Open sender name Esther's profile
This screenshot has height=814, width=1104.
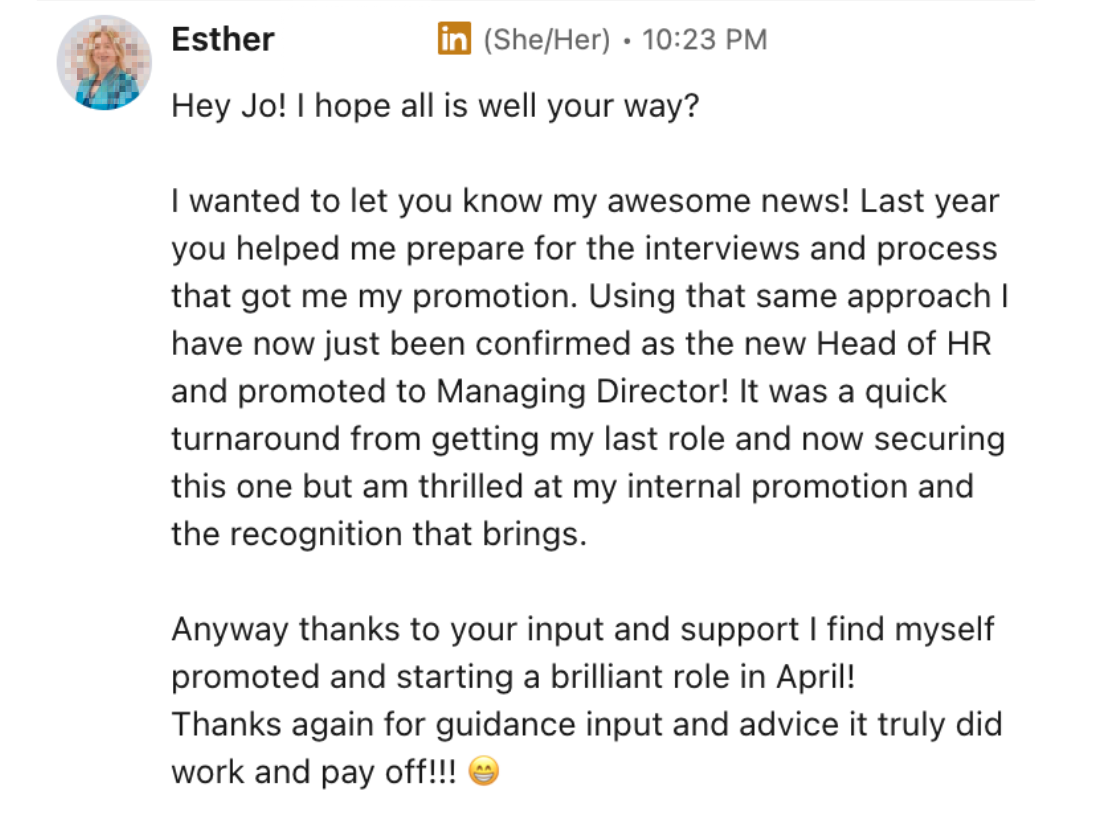point(222,39)
